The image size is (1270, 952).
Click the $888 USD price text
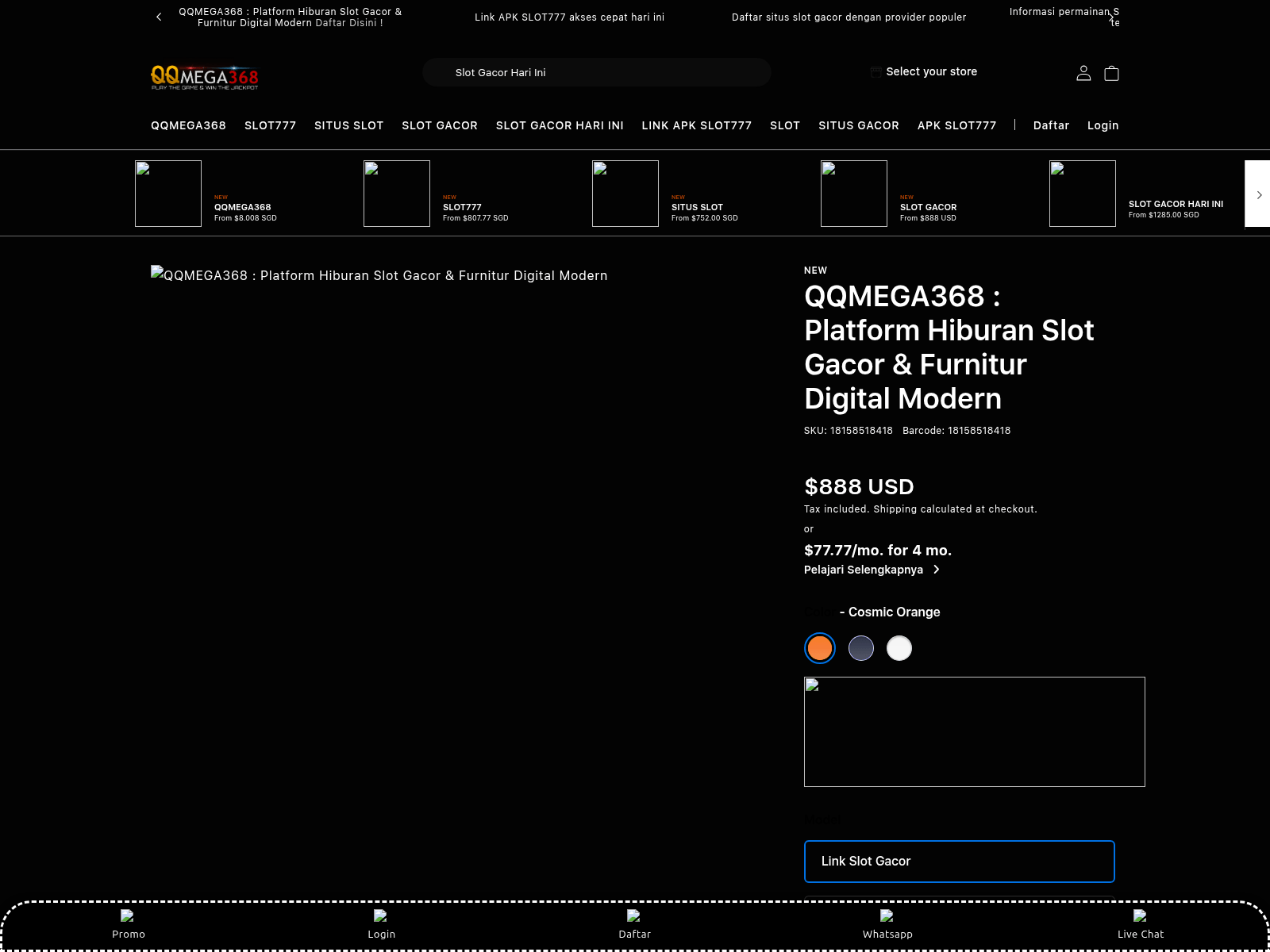click(859, 486)
